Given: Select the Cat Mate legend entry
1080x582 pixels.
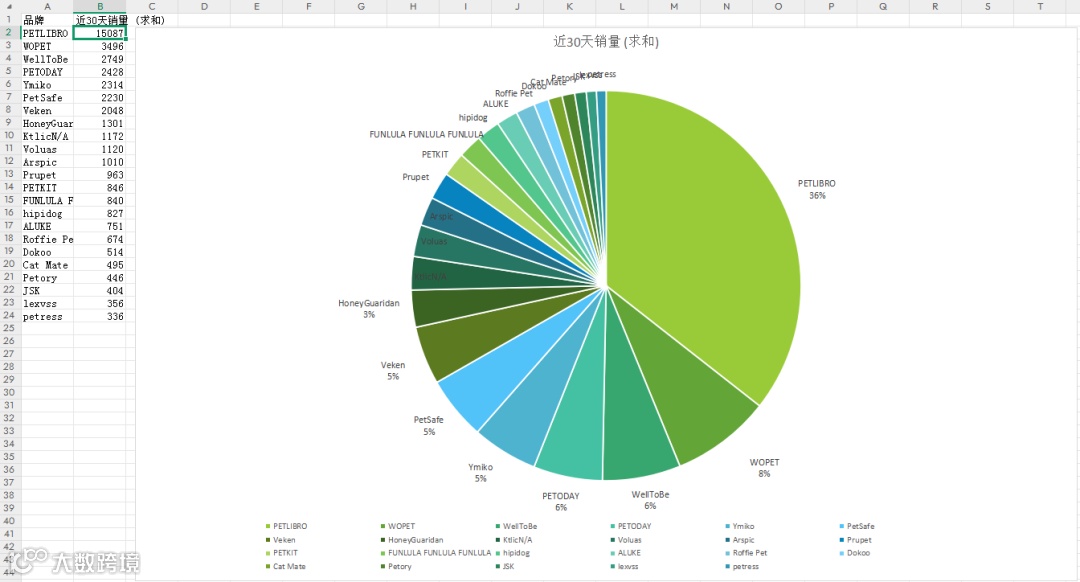Looking at the screenshot, I should point(285,567).
